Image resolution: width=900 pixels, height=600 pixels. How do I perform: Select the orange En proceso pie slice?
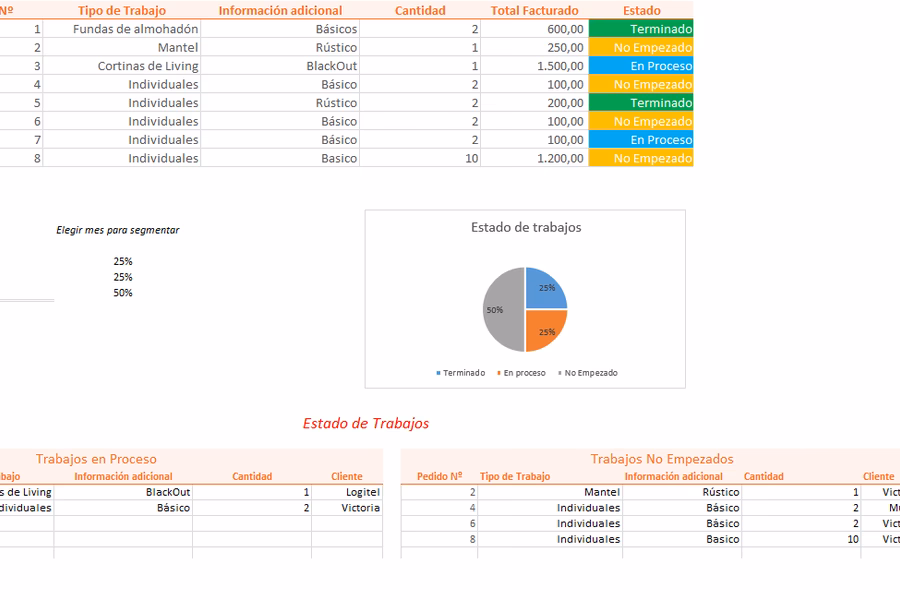(545, 331)
